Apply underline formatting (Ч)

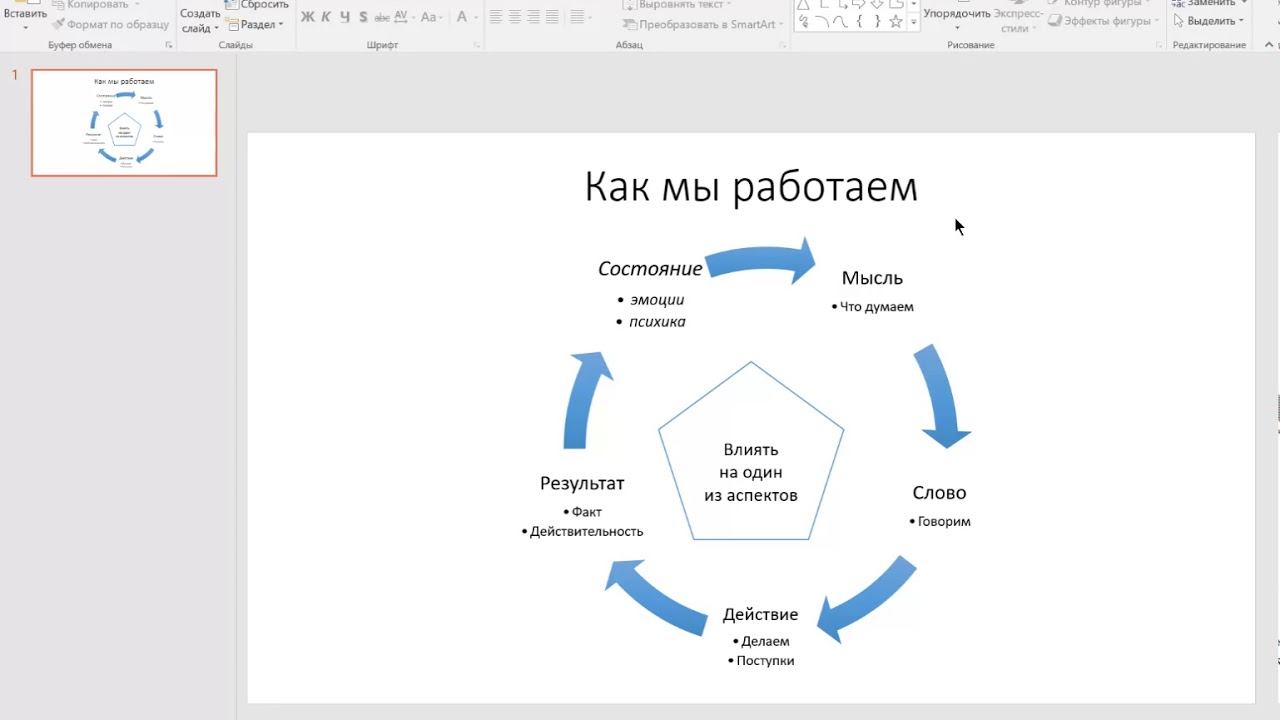pos(345,17)
